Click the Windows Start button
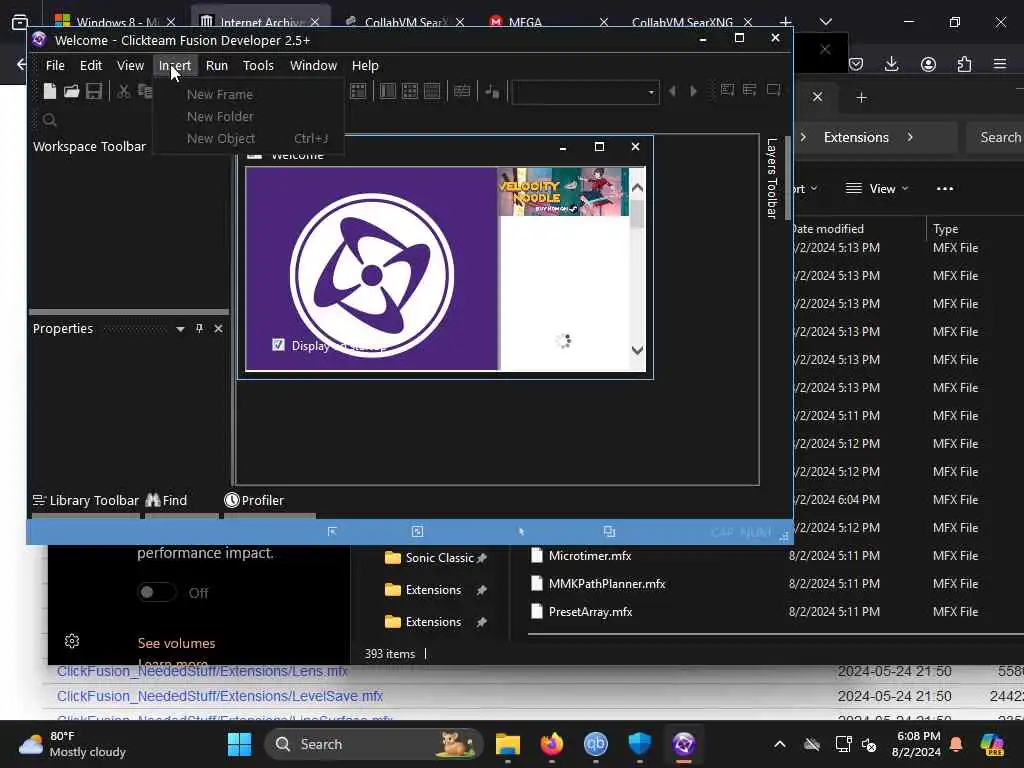Viewport: 1024px width, 768px height. (x=239, y=744)
